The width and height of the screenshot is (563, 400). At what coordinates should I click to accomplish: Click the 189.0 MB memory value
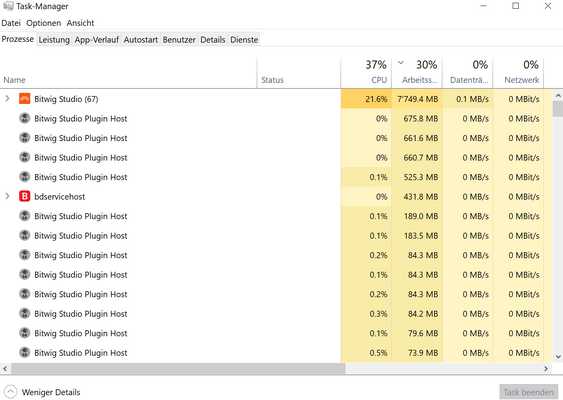421,216
